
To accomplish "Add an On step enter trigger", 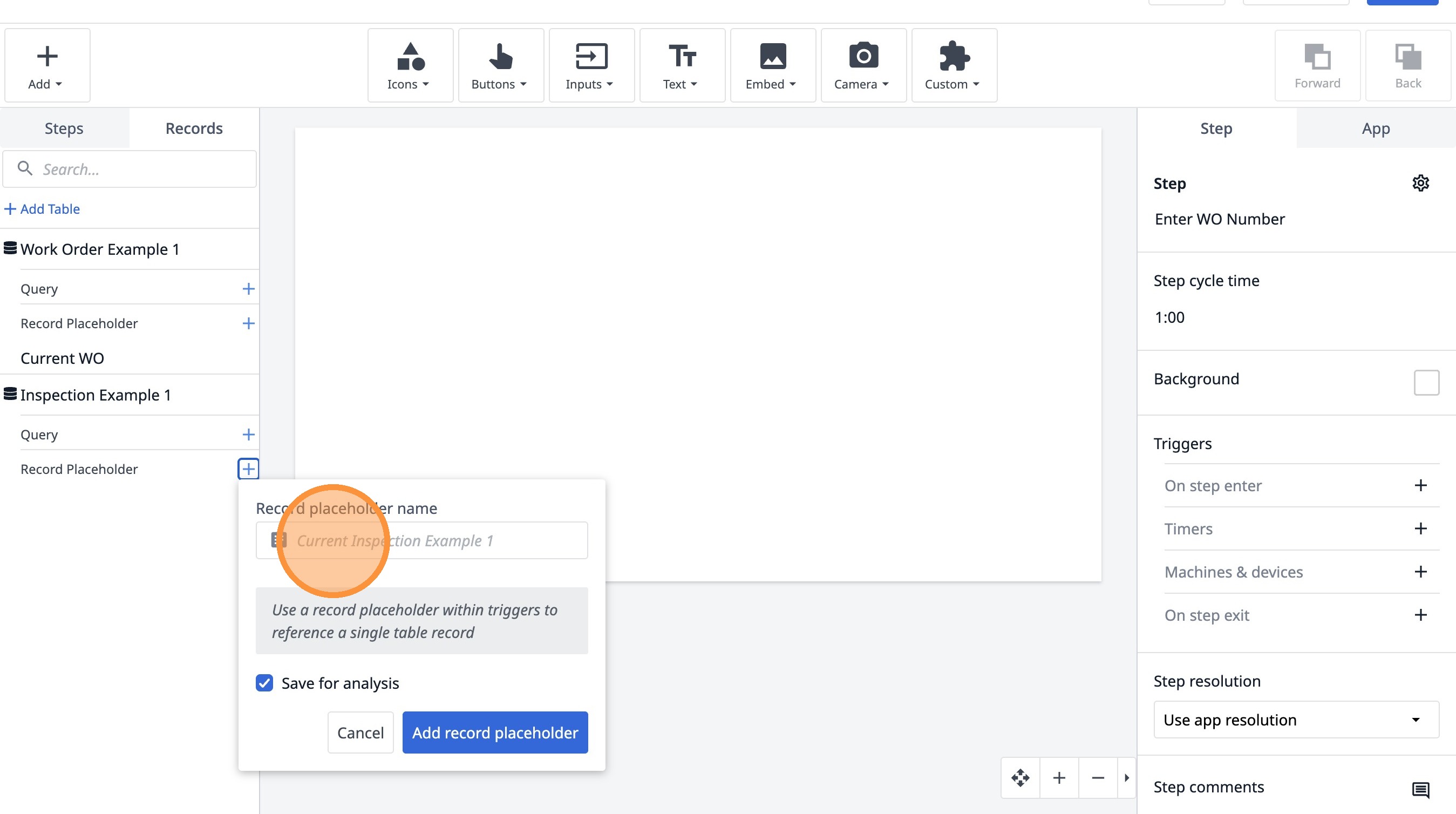I will (x=1420, y=486).
